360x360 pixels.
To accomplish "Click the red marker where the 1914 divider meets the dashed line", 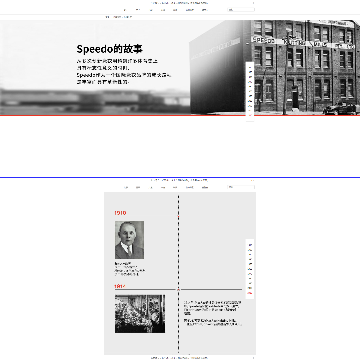I will 178,289.
